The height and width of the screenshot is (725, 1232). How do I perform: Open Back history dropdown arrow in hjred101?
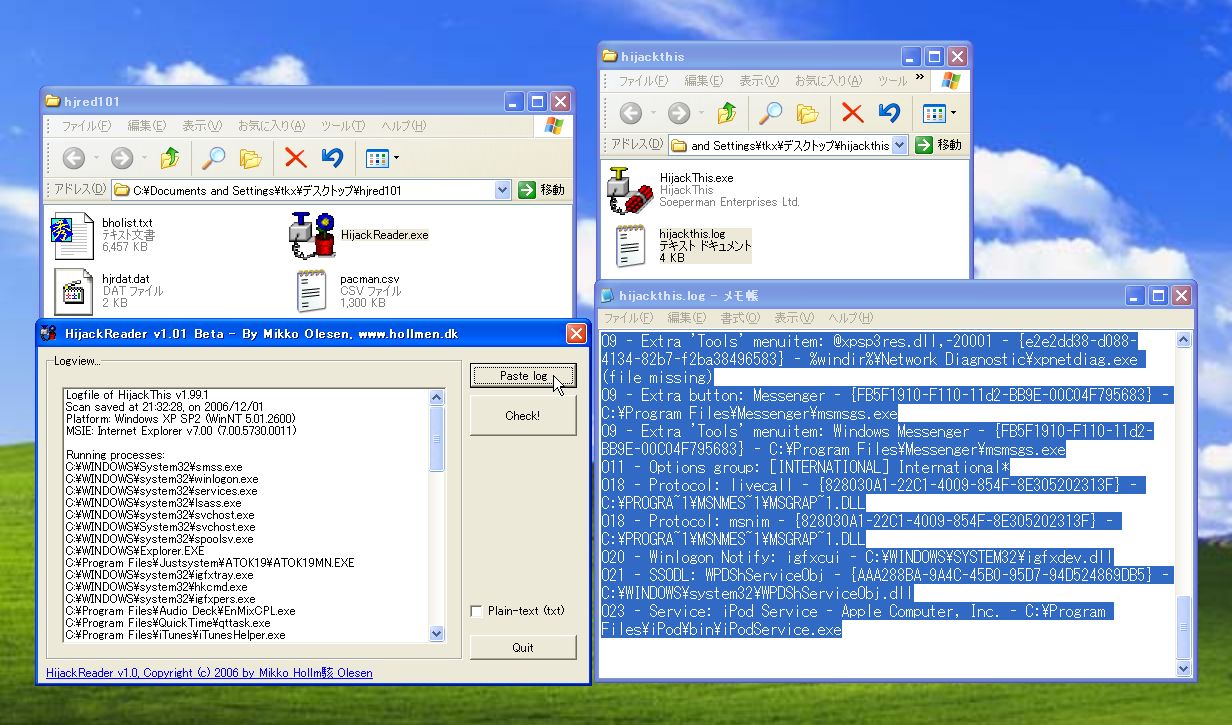[x=96, y=158]
